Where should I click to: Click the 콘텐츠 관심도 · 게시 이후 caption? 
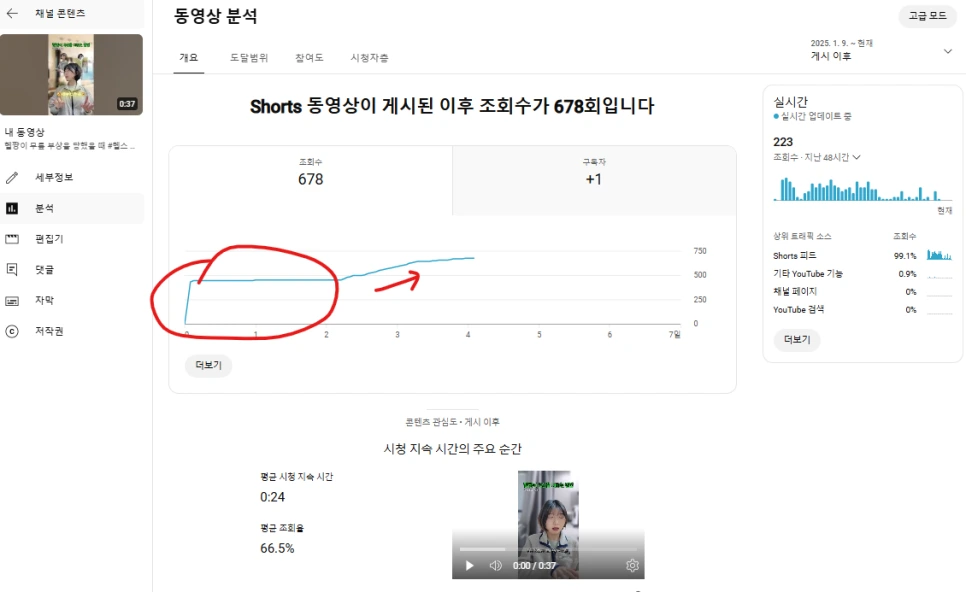tap(452, 422)
